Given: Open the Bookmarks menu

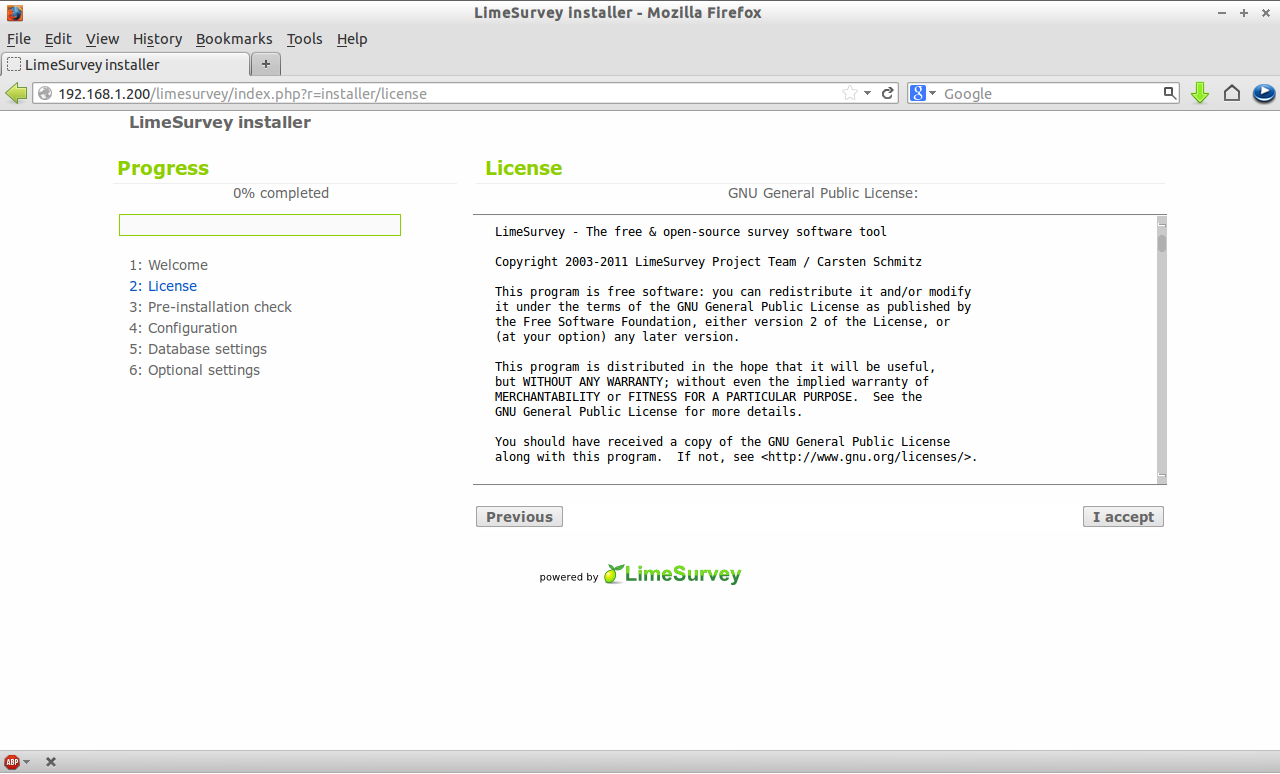Looking at the screenshot, I should point(234,39).
